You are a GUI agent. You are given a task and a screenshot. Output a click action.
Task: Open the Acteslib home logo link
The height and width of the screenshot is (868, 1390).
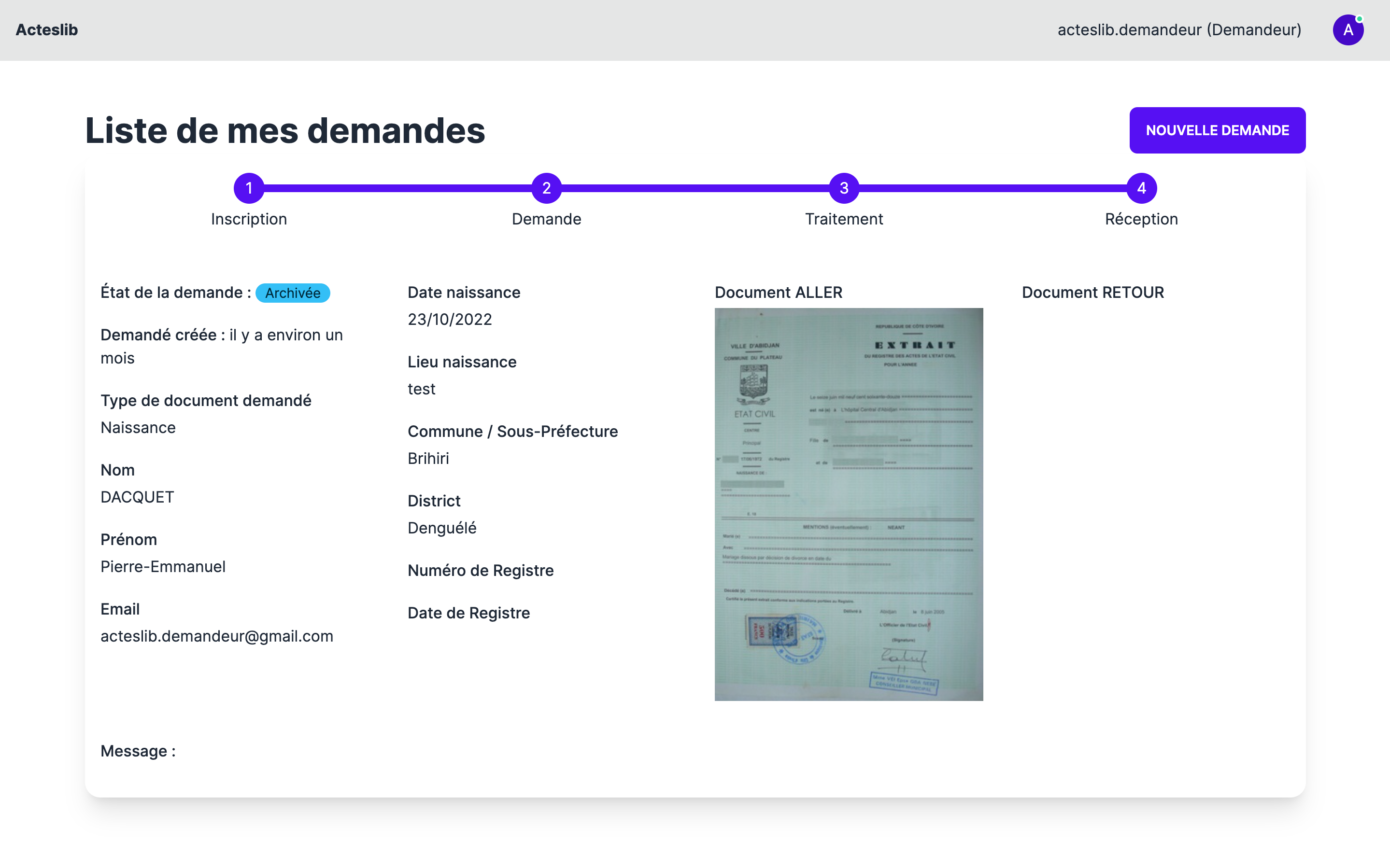[46, 30]
